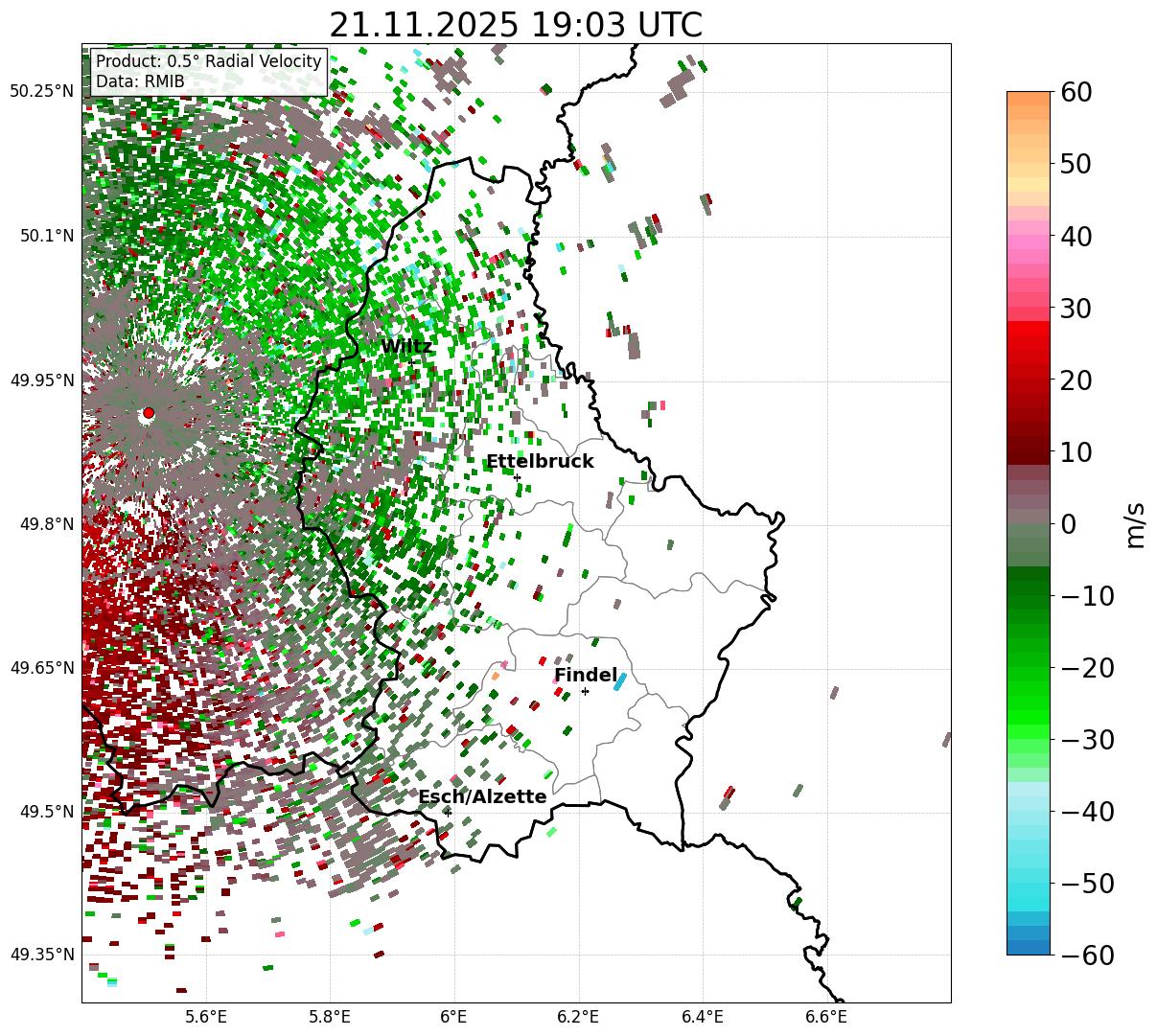Image resolution: width=1157 pixels, height=1036 pixels.
Task: Click the 'm/s' colorbar unit label
Action: pyautogui.click(x=1136, y=523)
